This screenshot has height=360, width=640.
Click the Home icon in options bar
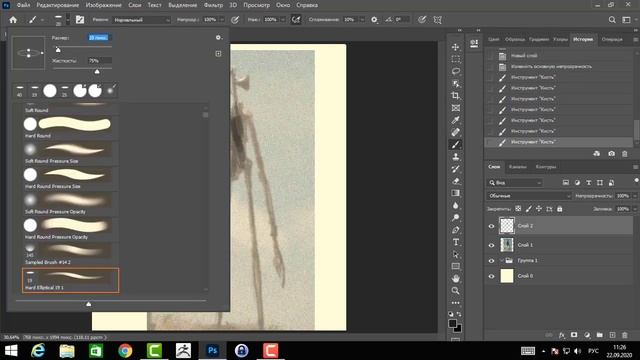[x=13, y=20]
